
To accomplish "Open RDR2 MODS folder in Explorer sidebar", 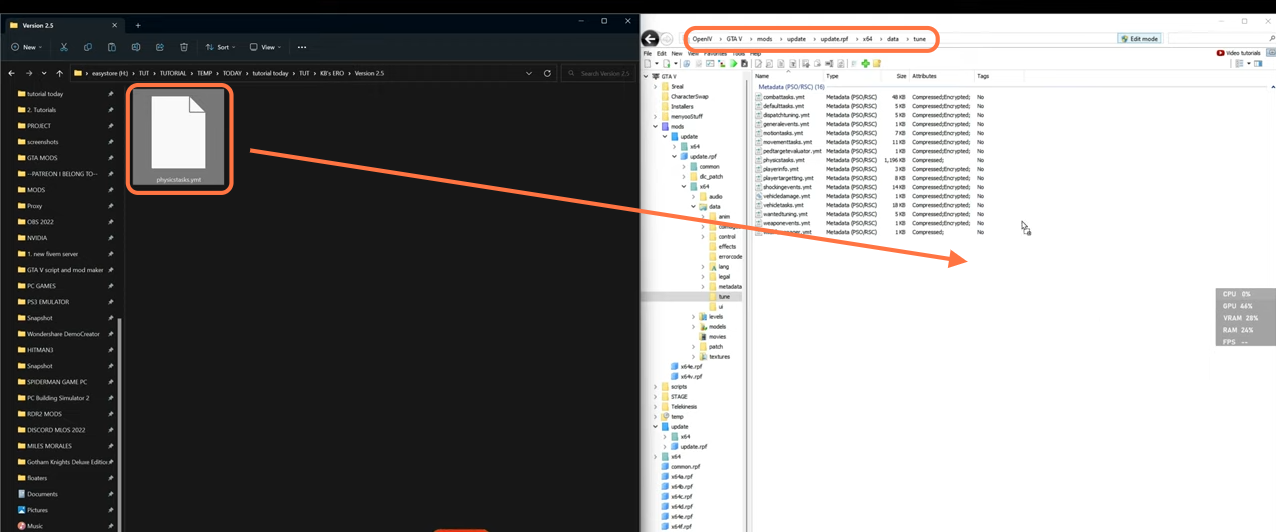I will tap(44, 414).
